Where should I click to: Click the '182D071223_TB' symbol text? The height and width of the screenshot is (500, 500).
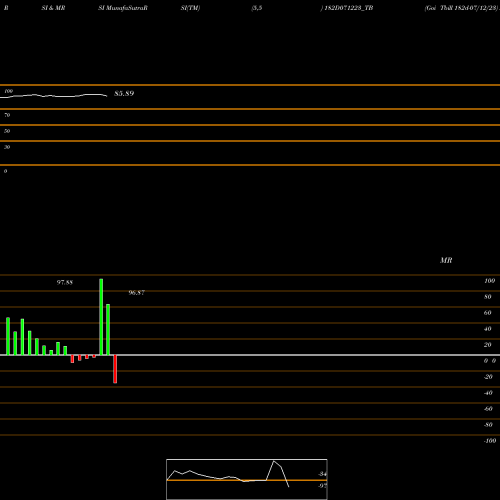click(x=348, y=8)
